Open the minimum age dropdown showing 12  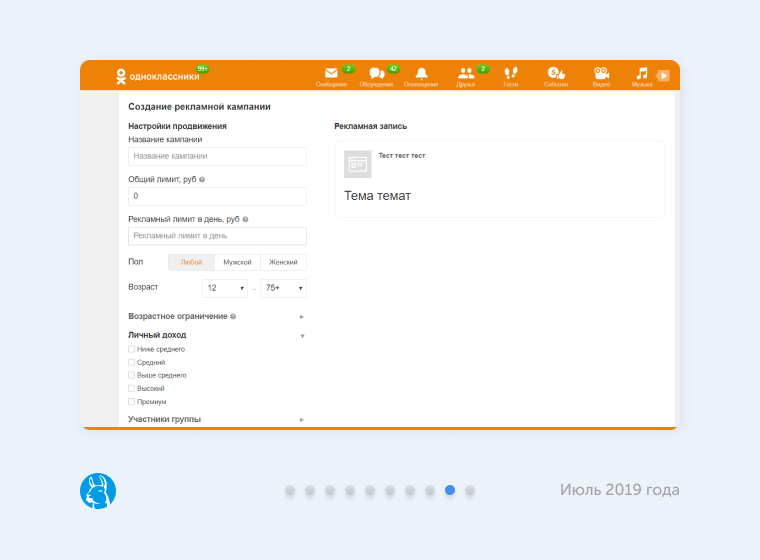[x=225, y=288]
